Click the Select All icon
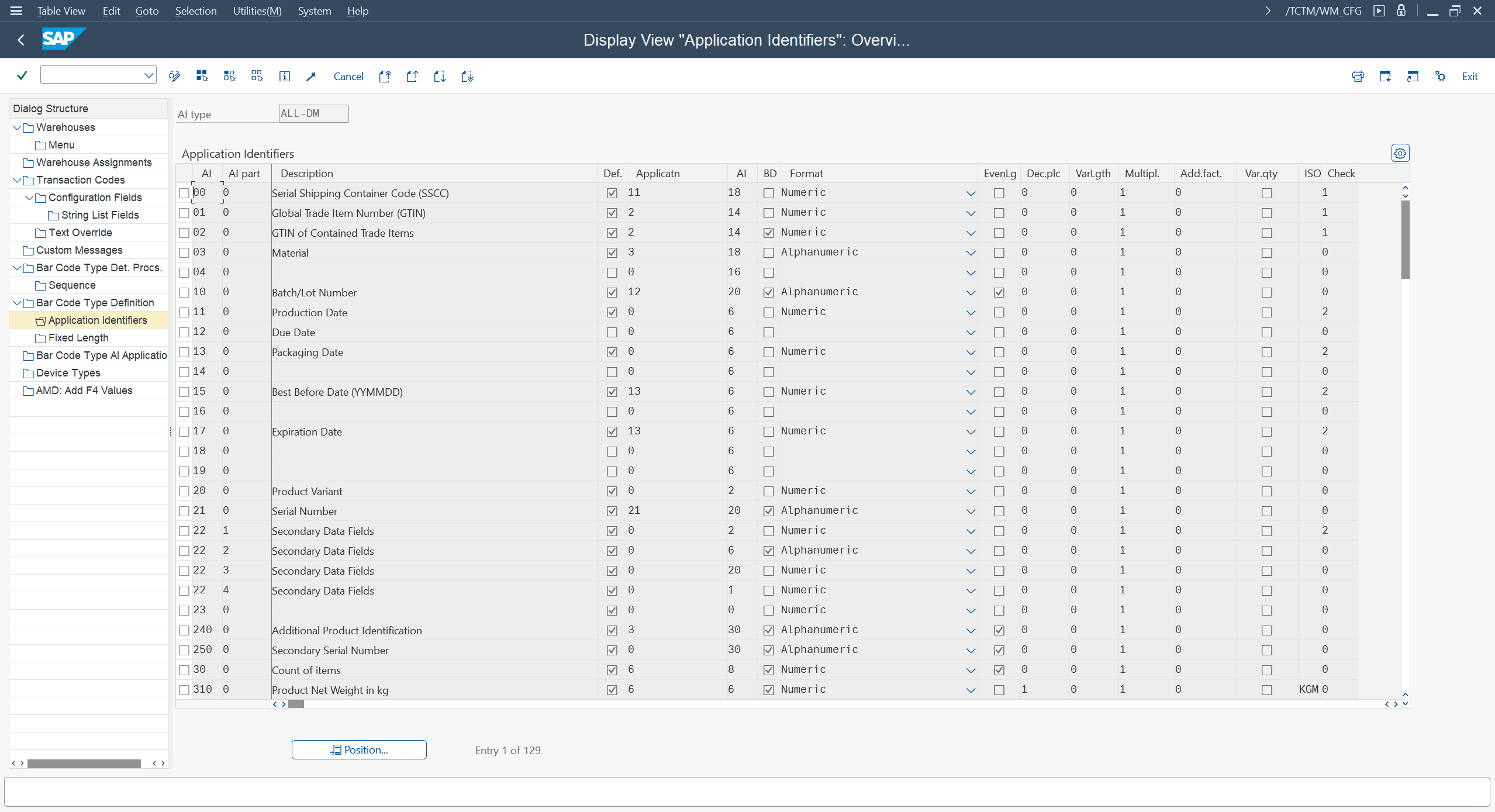Viewport: 1495px width, 812px height. (x=202, y=76)
